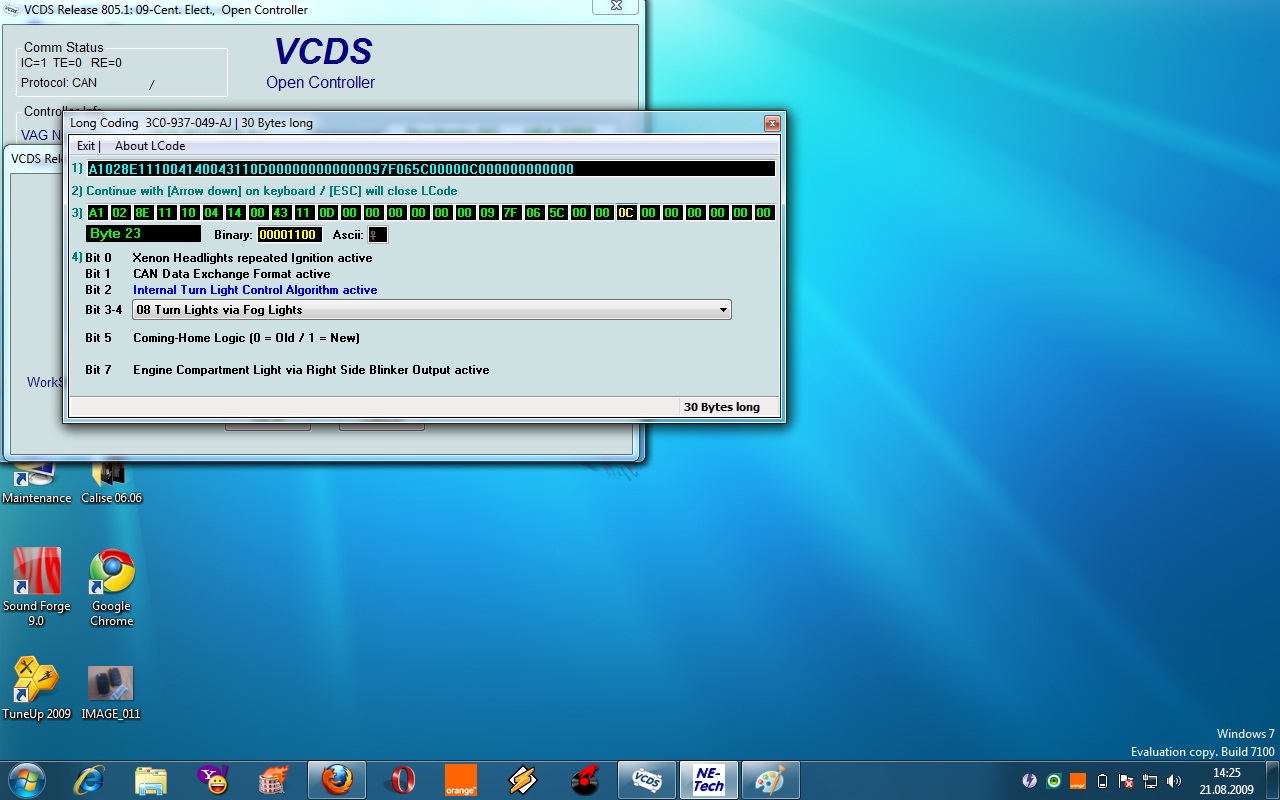The height and width of the screenshot is (800, 1280).
Task: Open Sound Forge 9.0 desktop shortcut
Action: [36, 588]
